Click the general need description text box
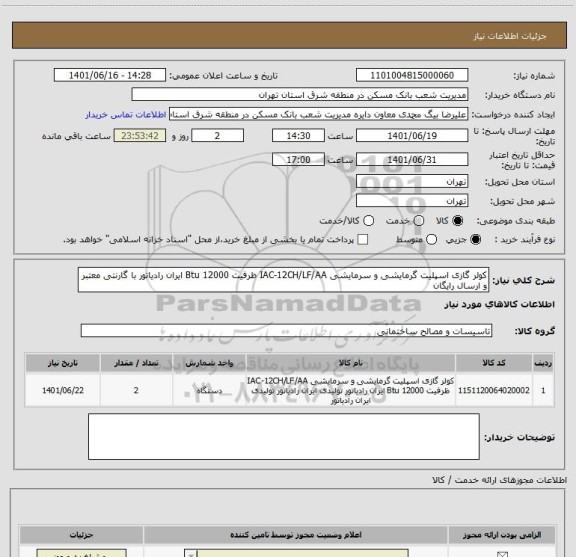The image size is (576, 557). 283,280
